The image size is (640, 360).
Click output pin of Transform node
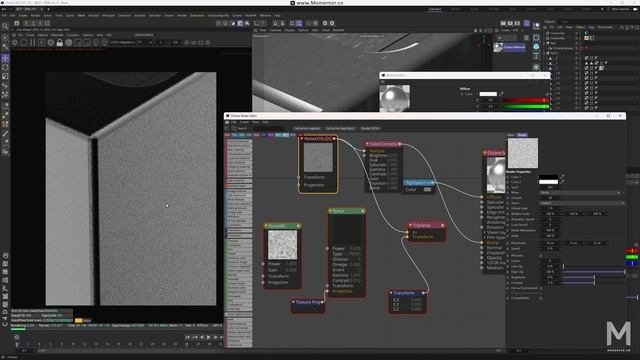point(424,293)
